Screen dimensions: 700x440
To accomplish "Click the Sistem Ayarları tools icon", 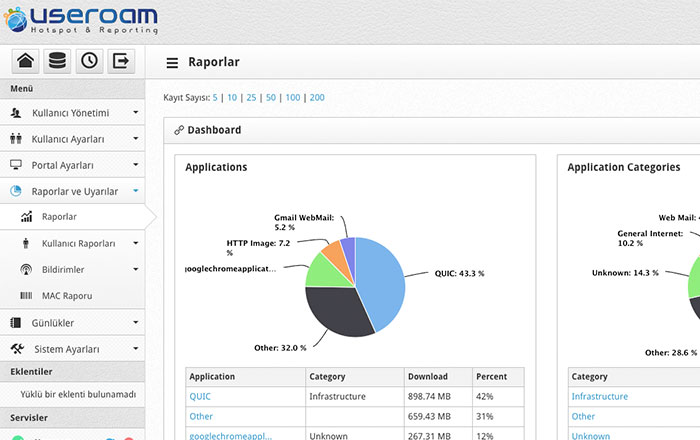I will (x=17, y=349).
